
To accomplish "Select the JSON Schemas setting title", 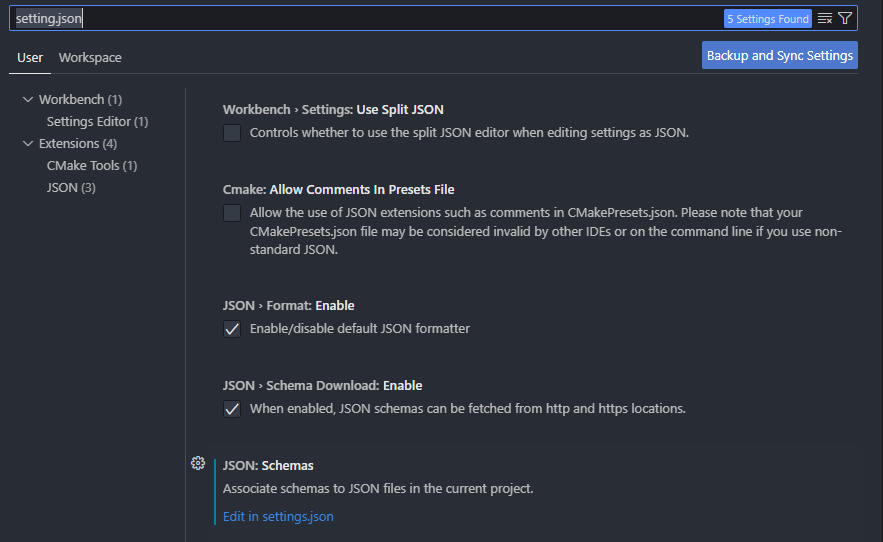I will 268,465.
